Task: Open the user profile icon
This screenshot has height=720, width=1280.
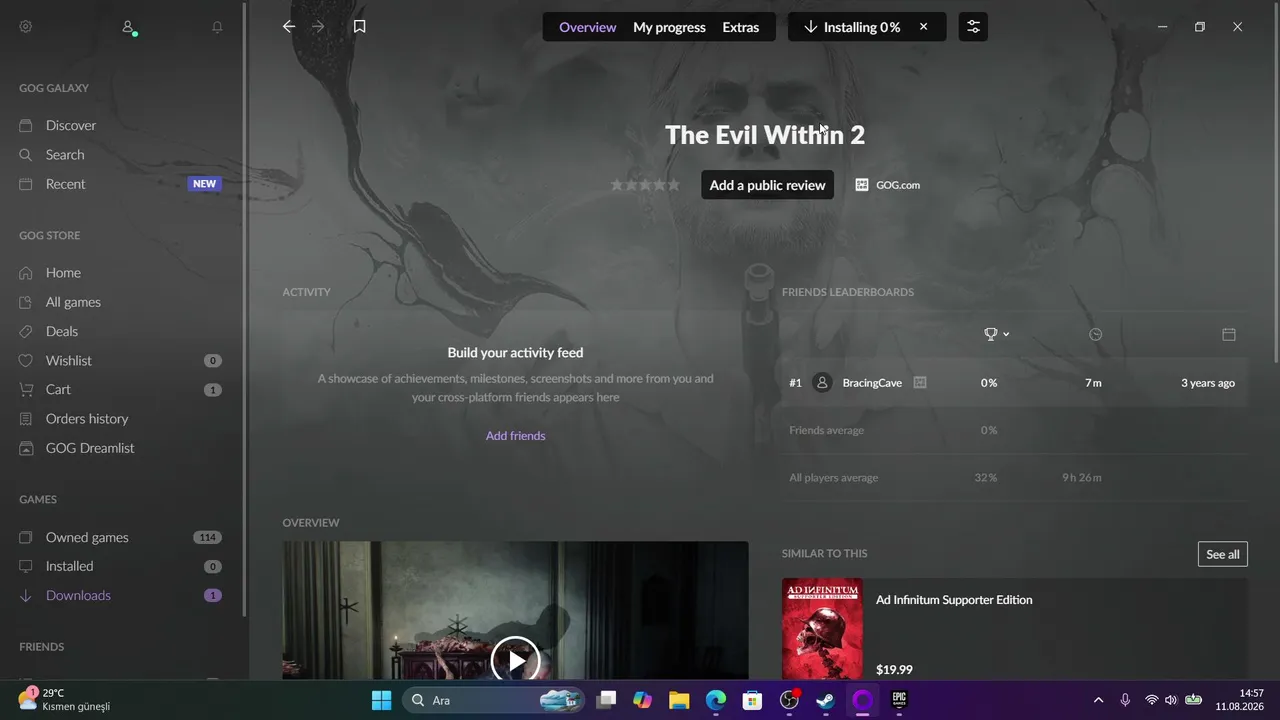Action: pos(128,27)
